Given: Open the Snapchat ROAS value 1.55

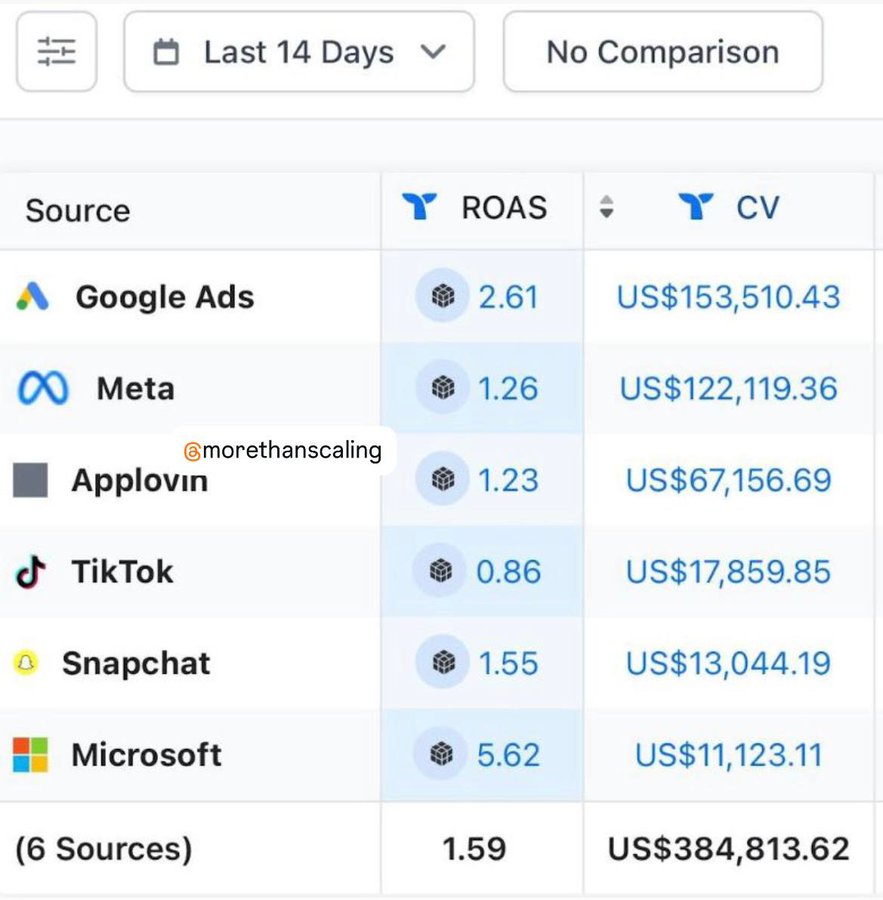Looking at the screenshot, I should click(x=509, y=664).
